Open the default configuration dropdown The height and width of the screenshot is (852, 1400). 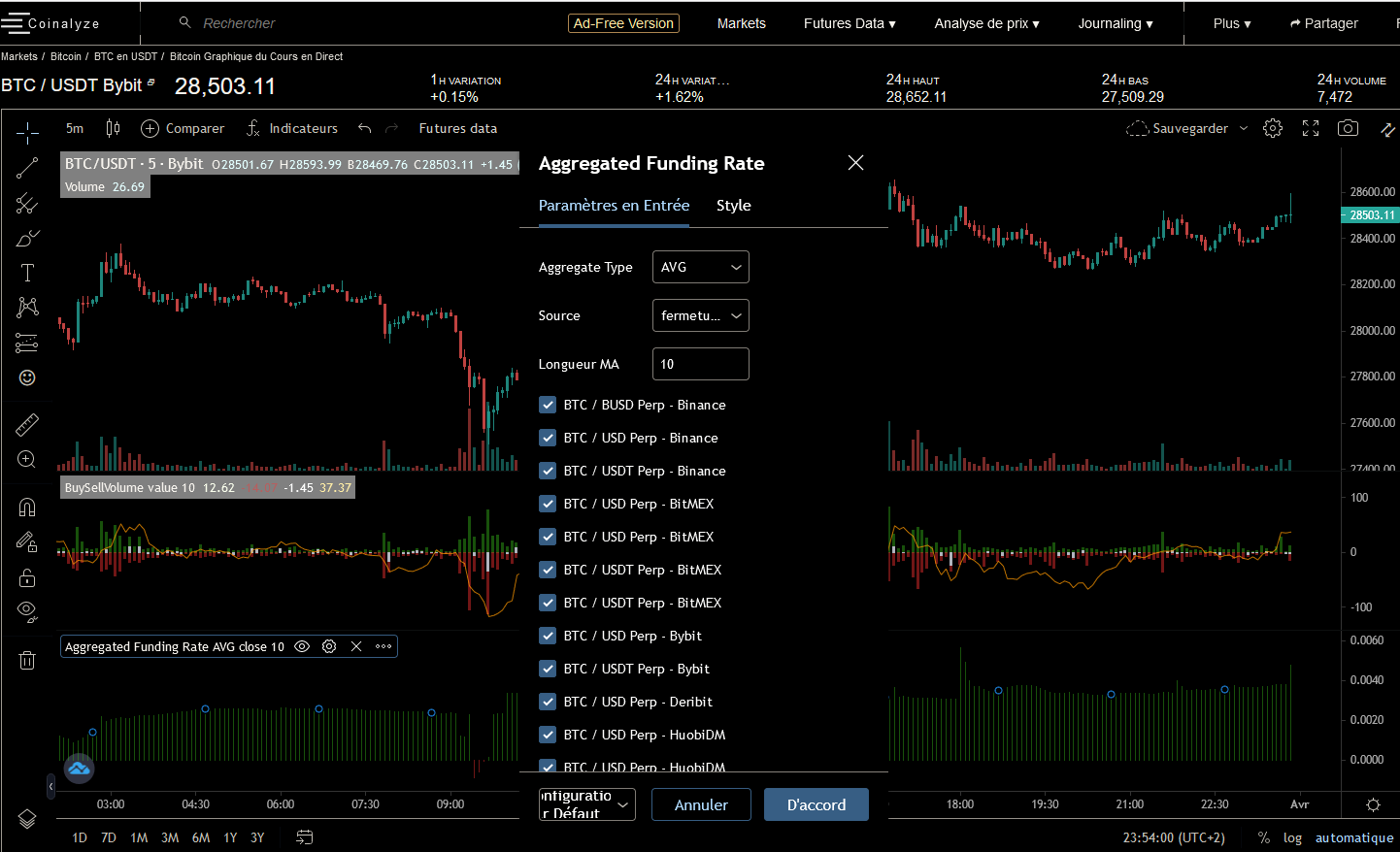(587, 804)
